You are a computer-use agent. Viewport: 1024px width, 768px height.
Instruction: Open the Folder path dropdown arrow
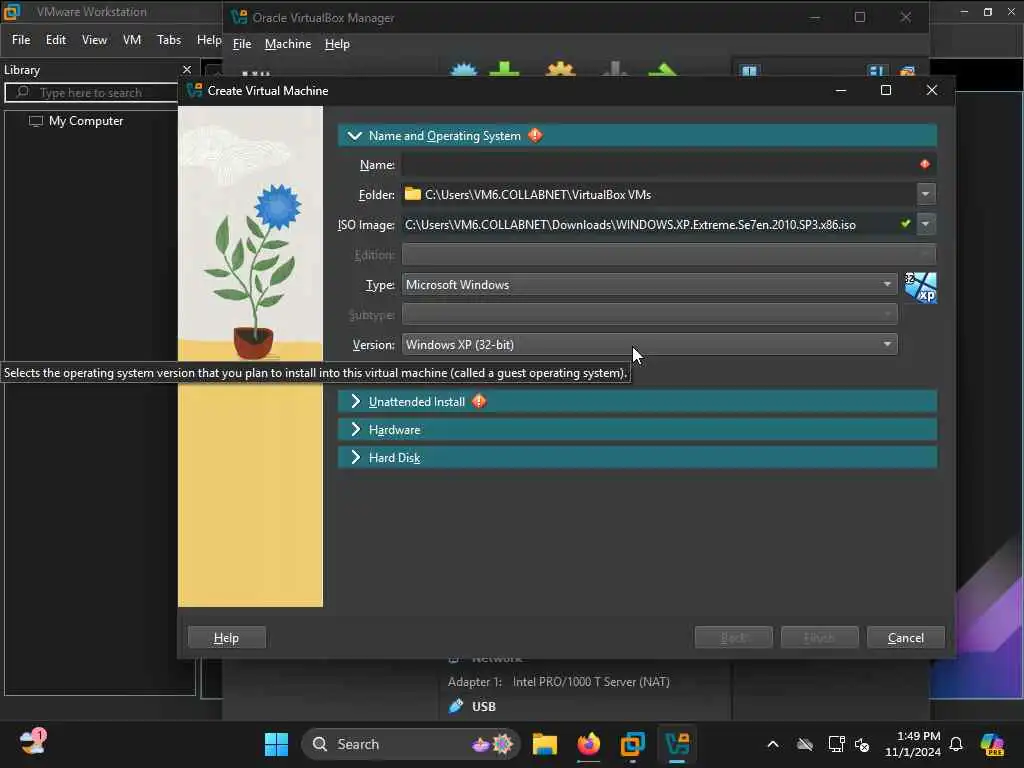tap(925, 194)
